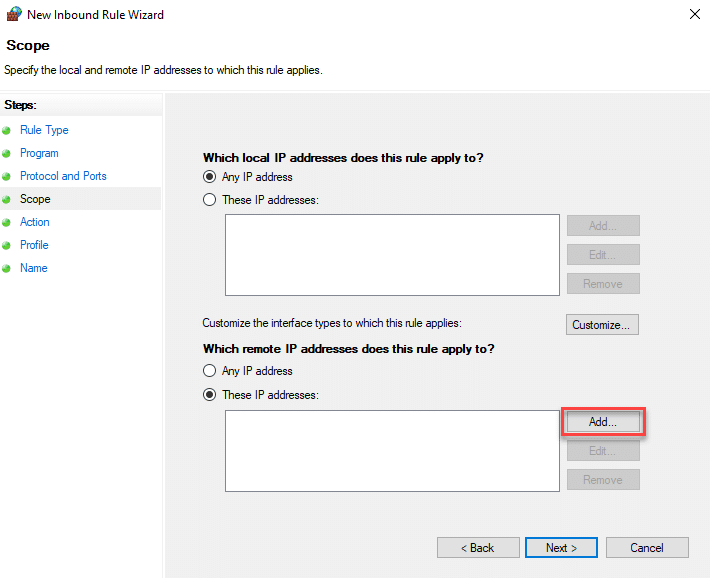The image size is (710, 578).
Task: Click the green bullet beside Name step
Action: [x=7, y=269]
